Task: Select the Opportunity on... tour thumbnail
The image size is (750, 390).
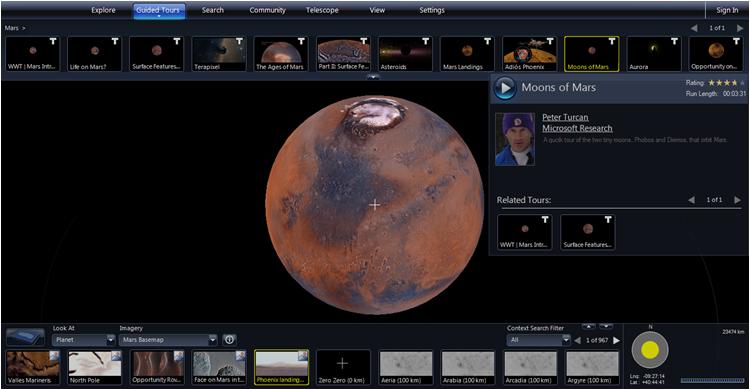Action: point(716,54)
